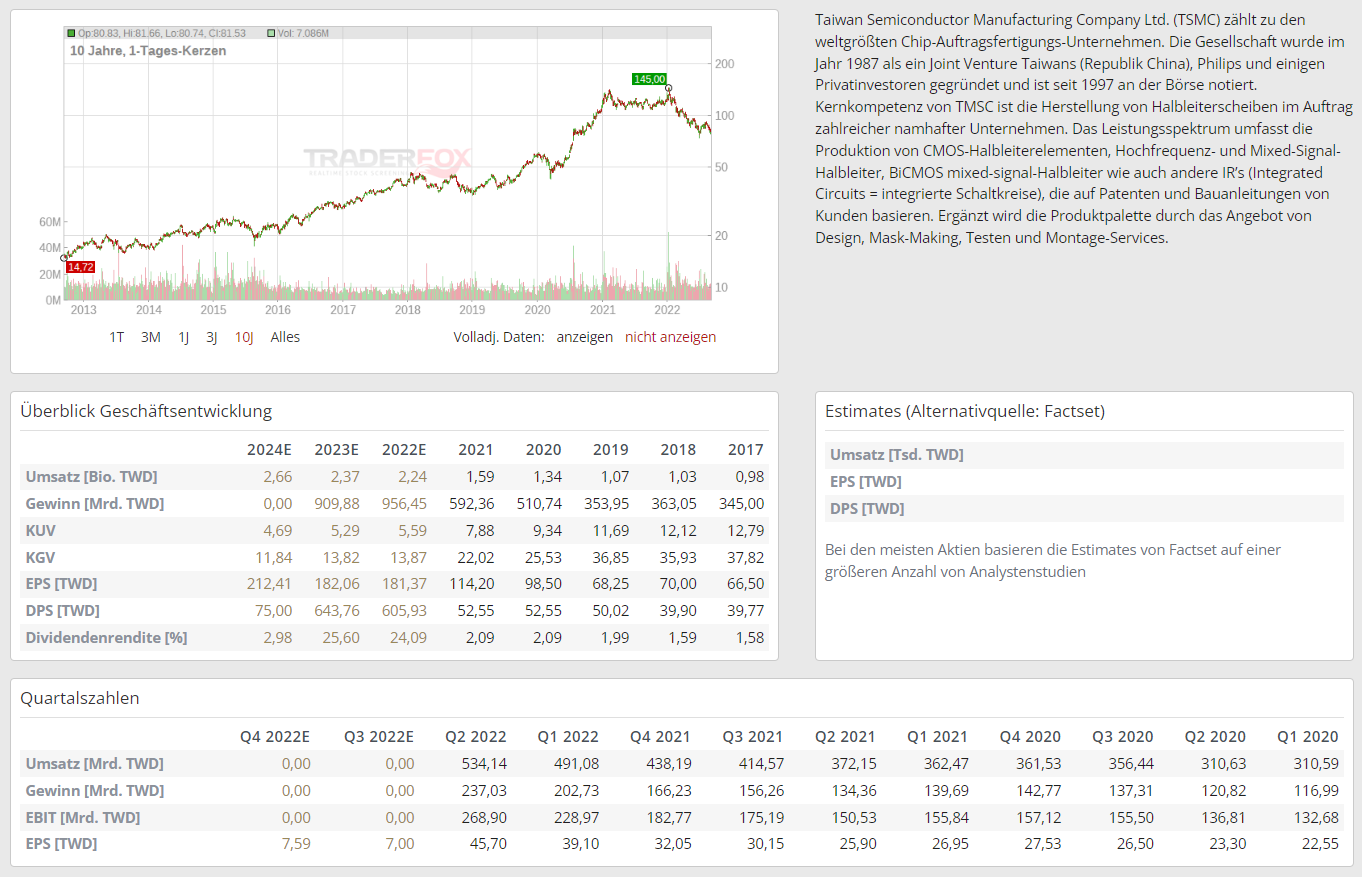Click the Q4 2020 EBIT value 157,12

(1037, 817)
